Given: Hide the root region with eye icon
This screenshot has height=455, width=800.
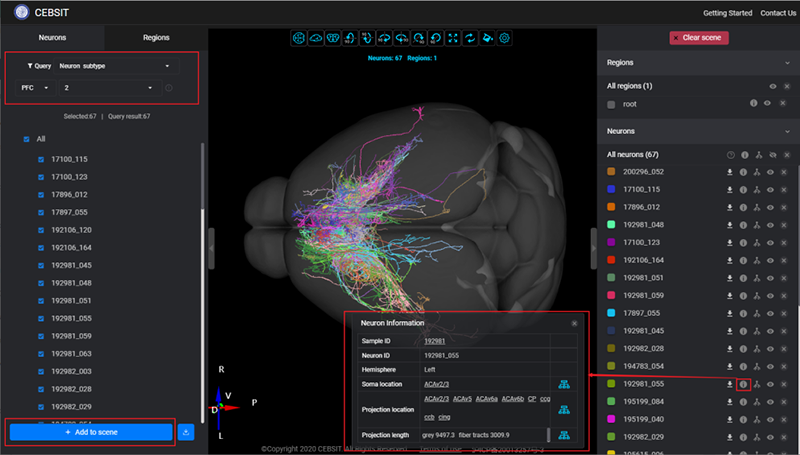Looking at the screenshot, I should pos(767,103).
